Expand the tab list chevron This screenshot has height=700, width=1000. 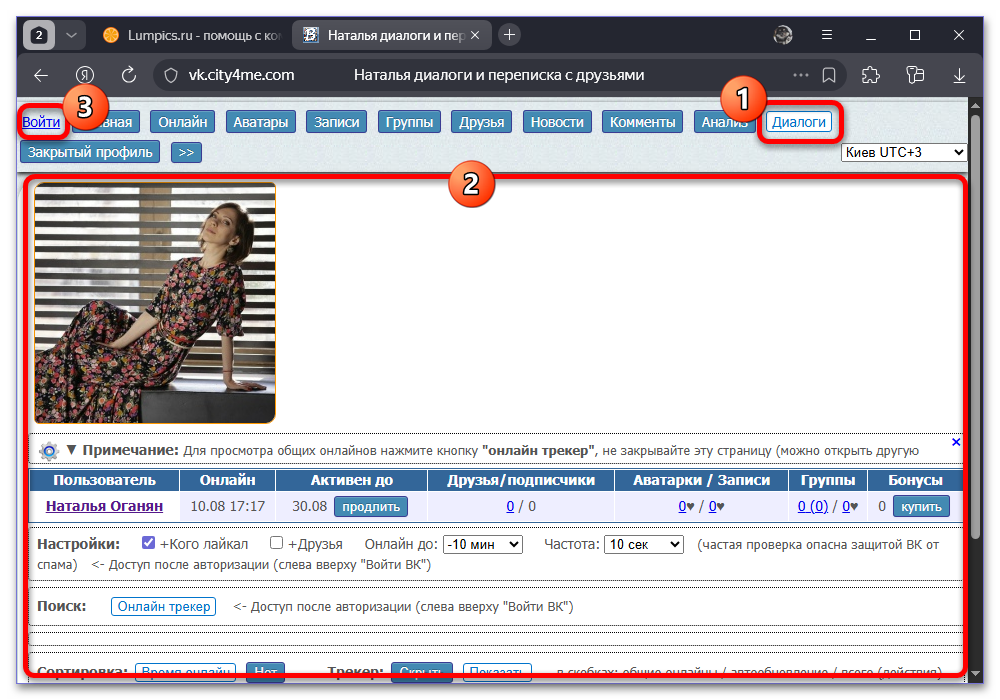[71, 35]
